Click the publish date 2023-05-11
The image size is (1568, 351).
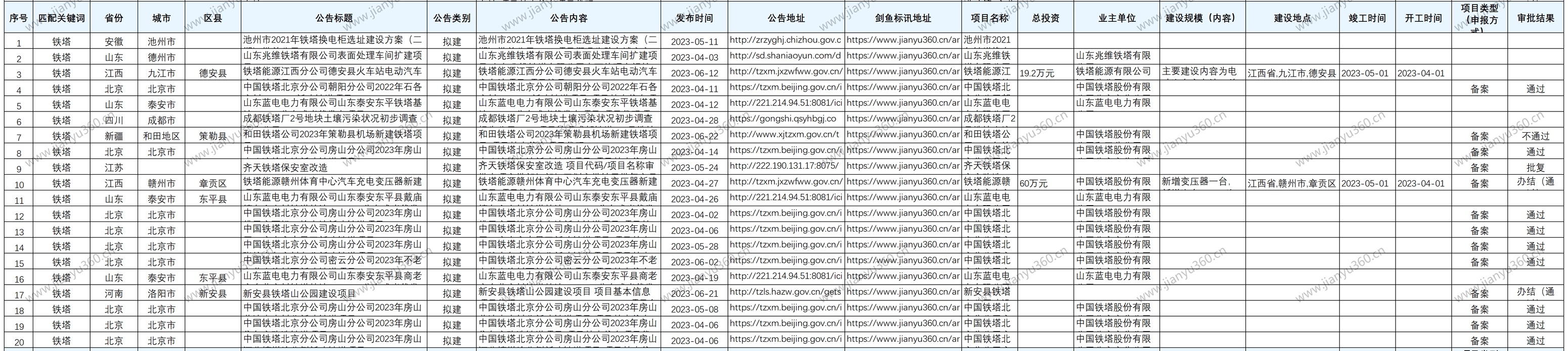click(694, 42)
